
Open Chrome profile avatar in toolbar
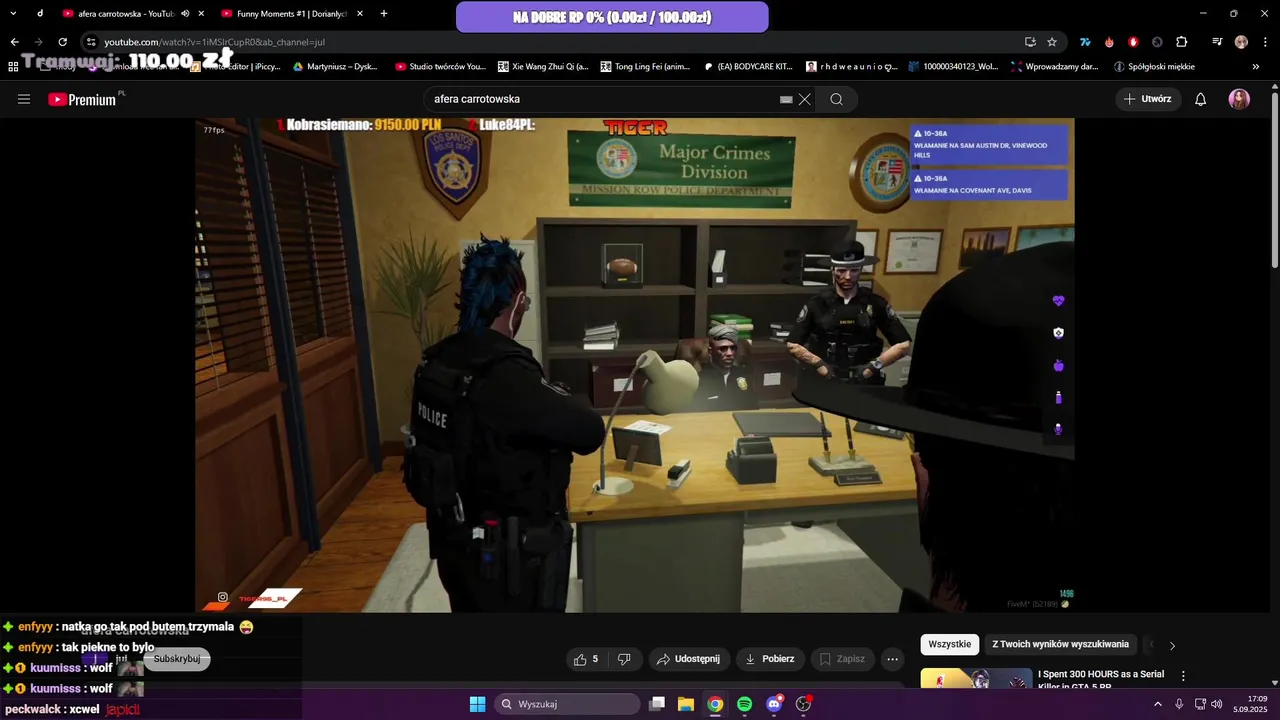click(1241, 42)
